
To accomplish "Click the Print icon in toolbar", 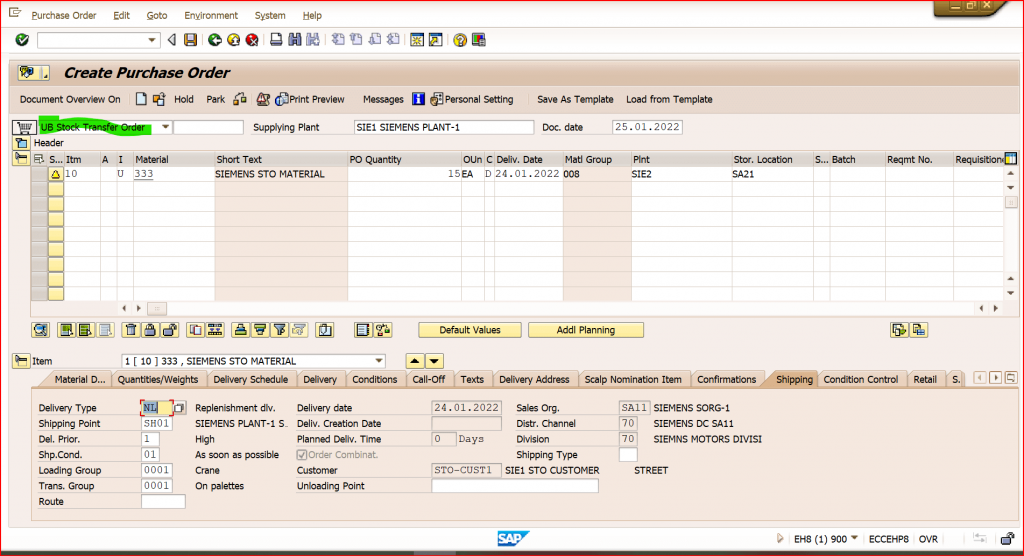I will click(x=276, y=40).
